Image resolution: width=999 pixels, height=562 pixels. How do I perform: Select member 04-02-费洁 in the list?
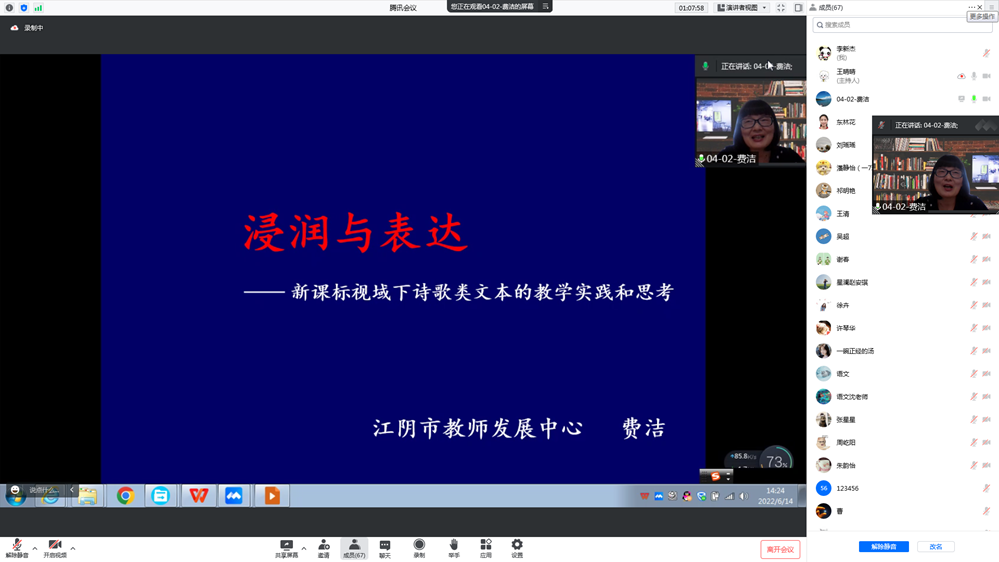click(853, 99)
